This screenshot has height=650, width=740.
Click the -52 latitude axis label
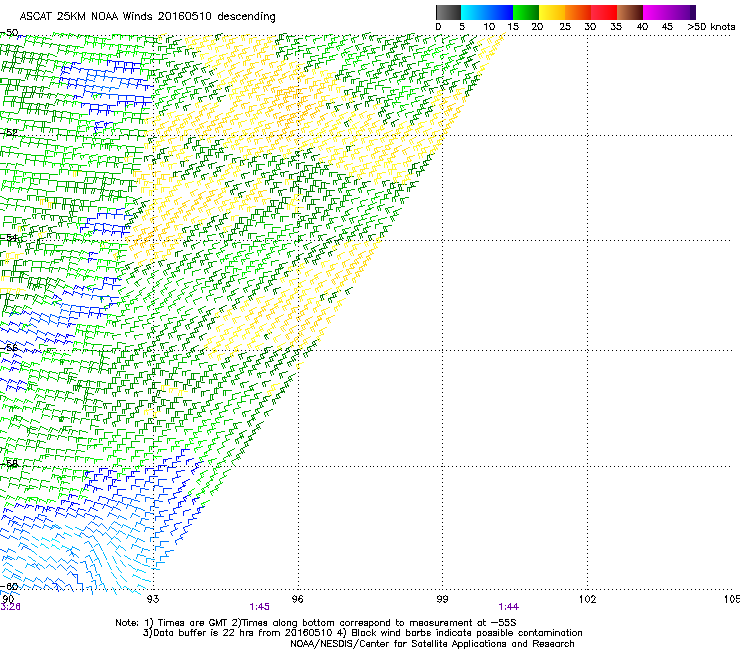point(9,133)
